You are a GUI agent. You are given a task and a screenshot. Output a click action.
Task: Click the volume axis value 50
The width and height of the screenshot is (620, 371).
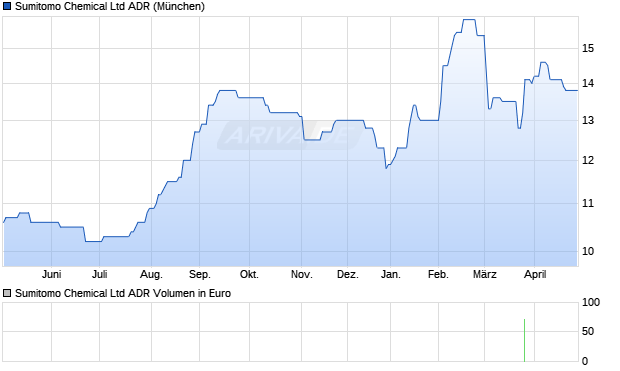point(588,331)
